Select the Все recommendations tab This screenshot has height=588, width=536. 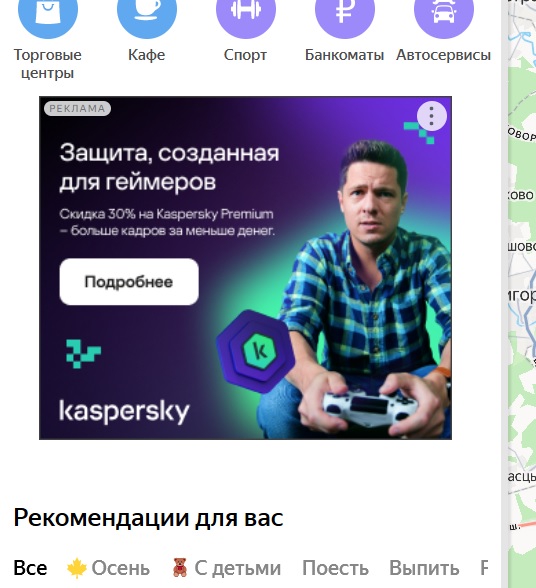click(30, 568)
